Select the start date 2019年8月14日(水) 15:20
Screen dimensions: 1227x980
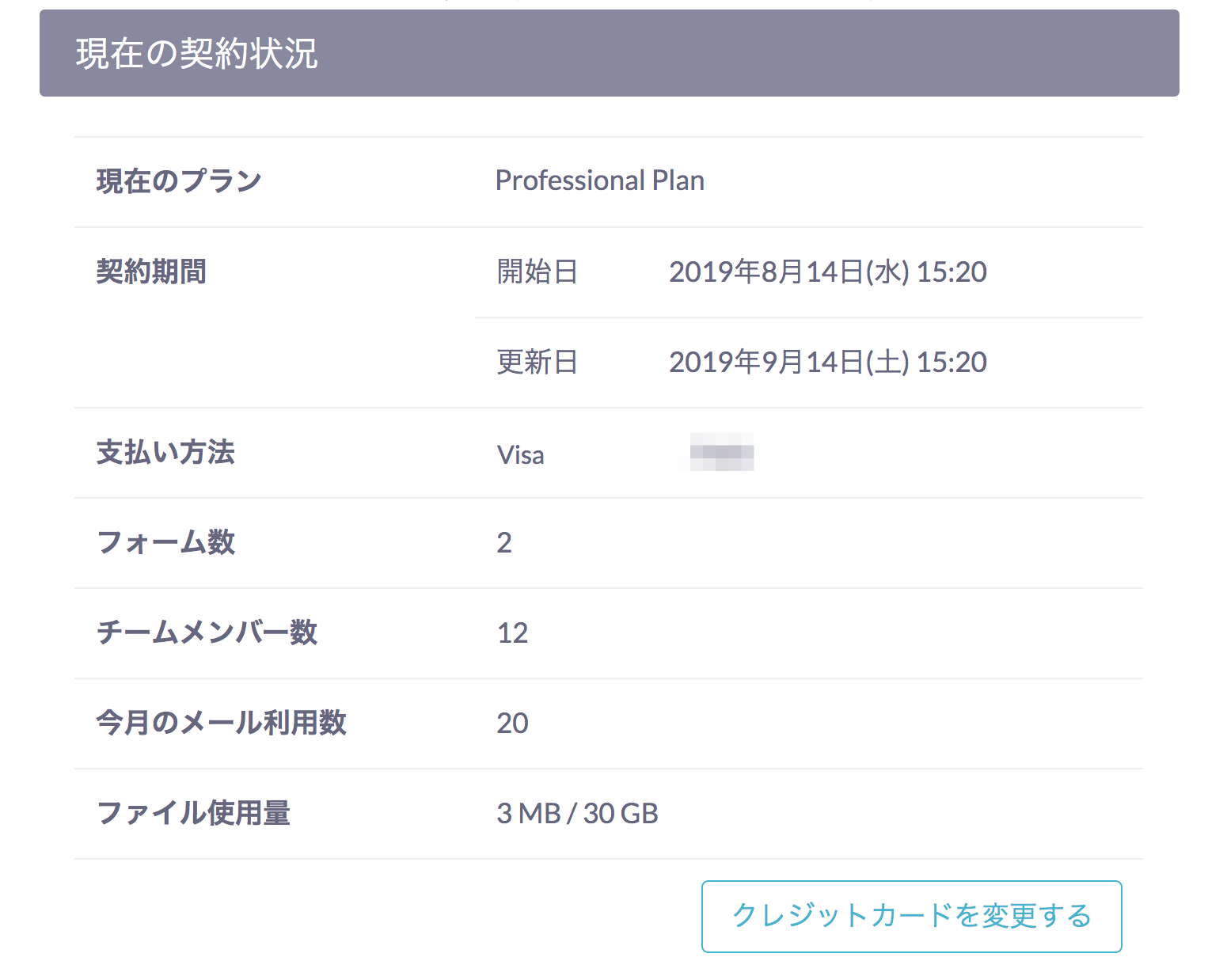coord(828,272)
